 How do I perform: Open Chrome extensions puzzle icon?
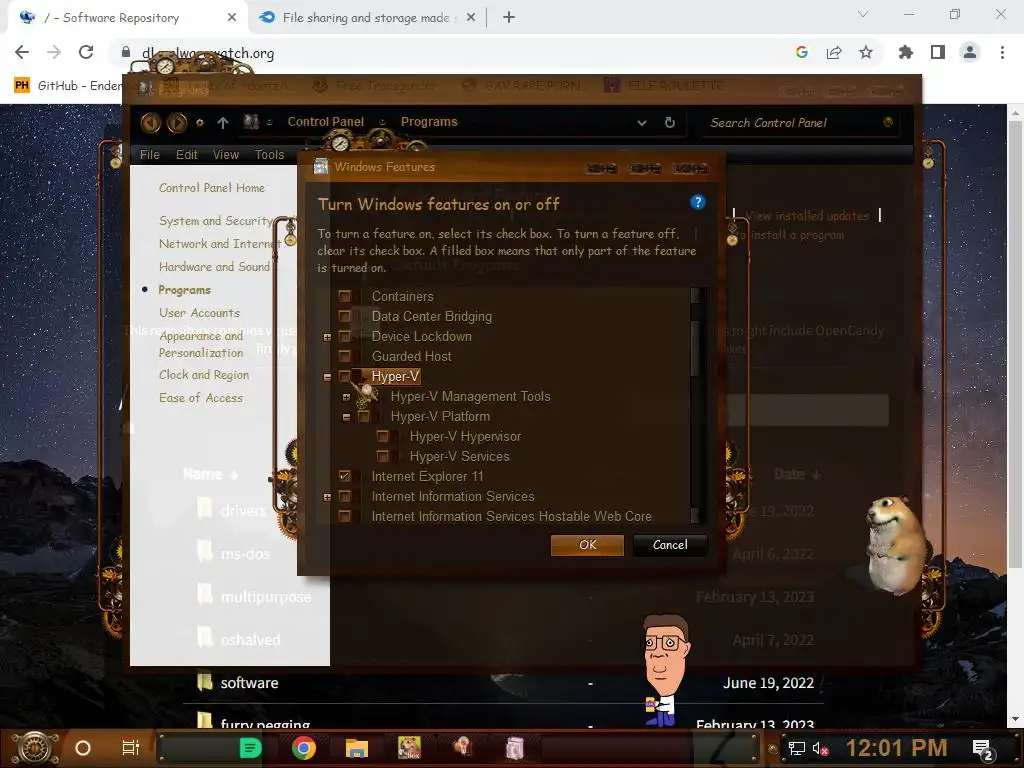[906, 52]
